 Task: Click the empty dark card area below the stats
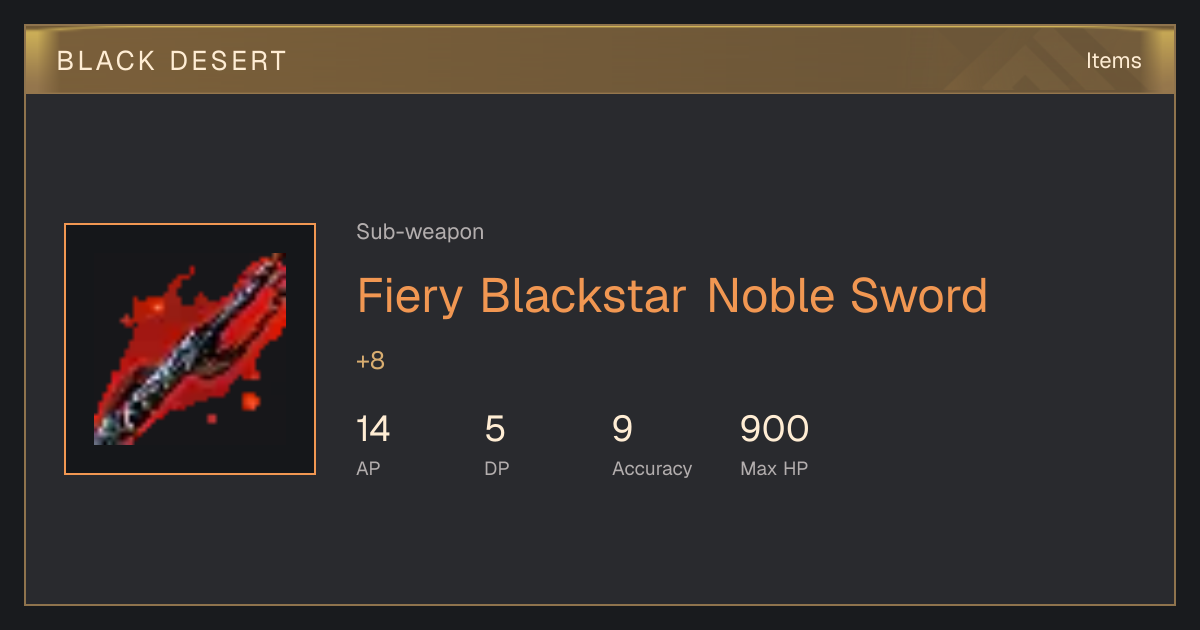pyautogui.click(x=600, y=545)
